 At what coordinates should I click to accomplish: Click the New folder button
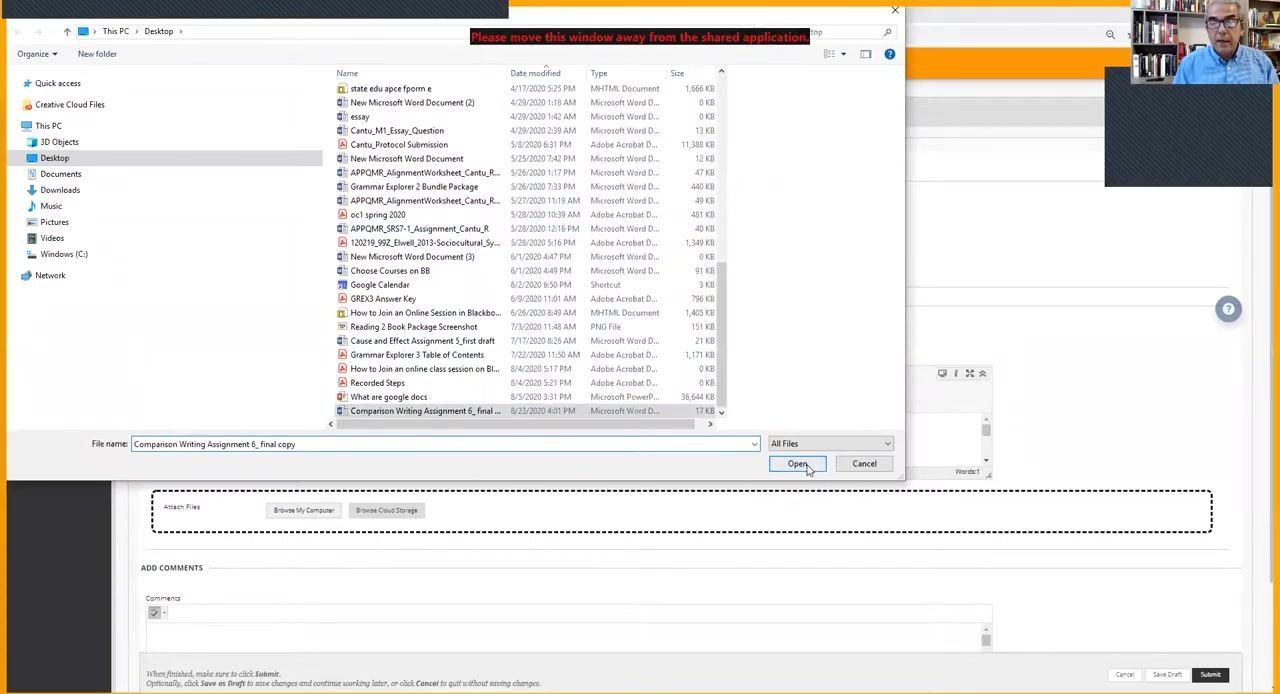click(97, 54)
